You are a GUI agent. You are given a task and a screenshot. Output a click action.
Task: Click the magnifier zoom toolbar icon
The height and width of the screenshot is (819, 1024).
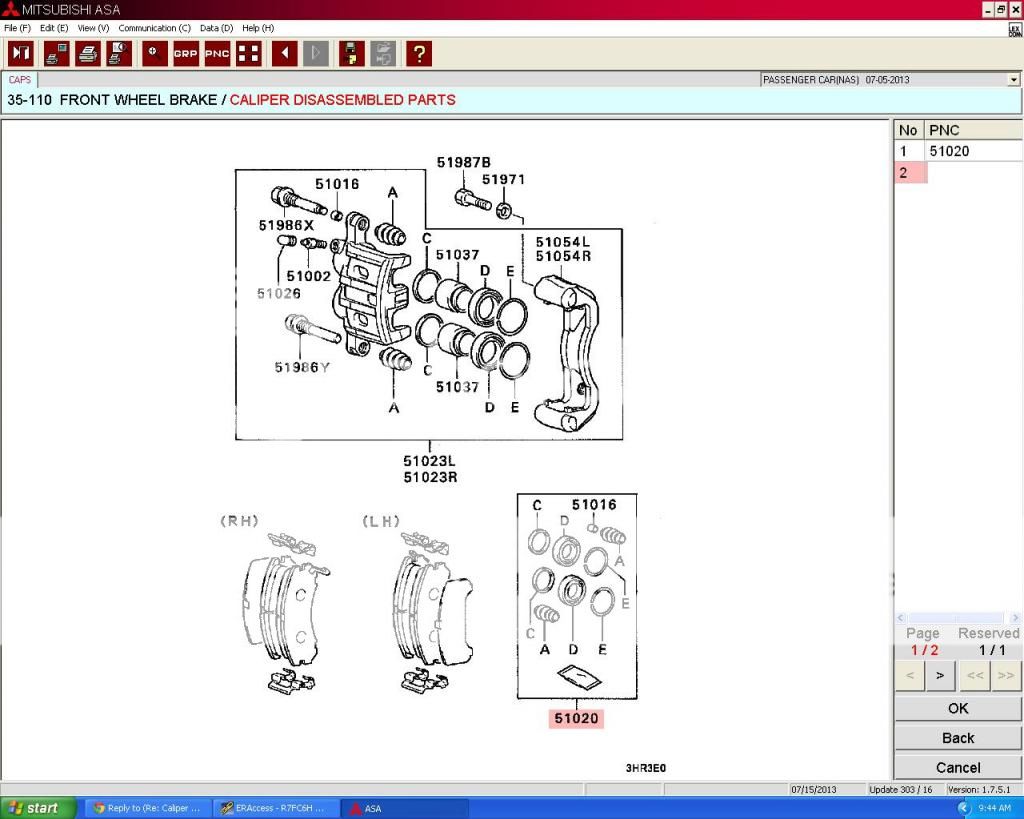pyautogui.click(x=155, y=53)
